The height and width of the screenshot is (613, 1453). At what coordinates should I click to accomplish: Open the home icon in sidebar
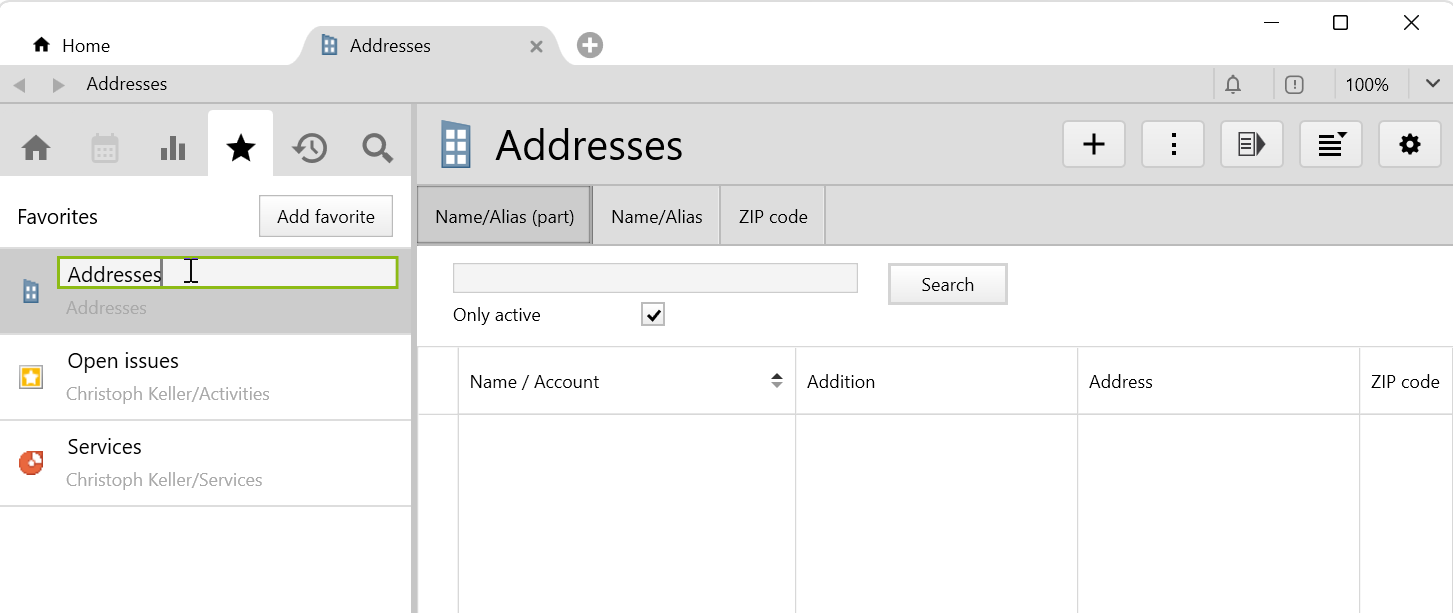coord(36,148)
